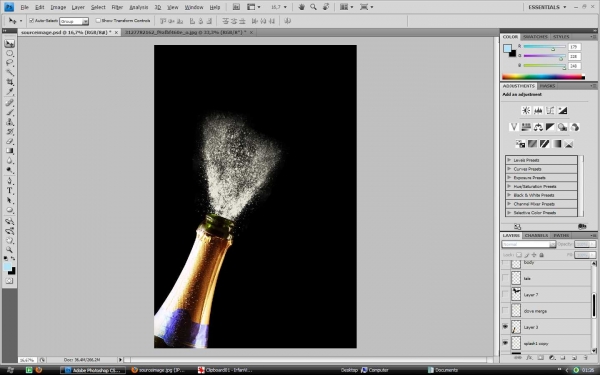Select the Elliptical Marquee tool
The width and height of the screenshot is (600, 375).
[10, 53]
